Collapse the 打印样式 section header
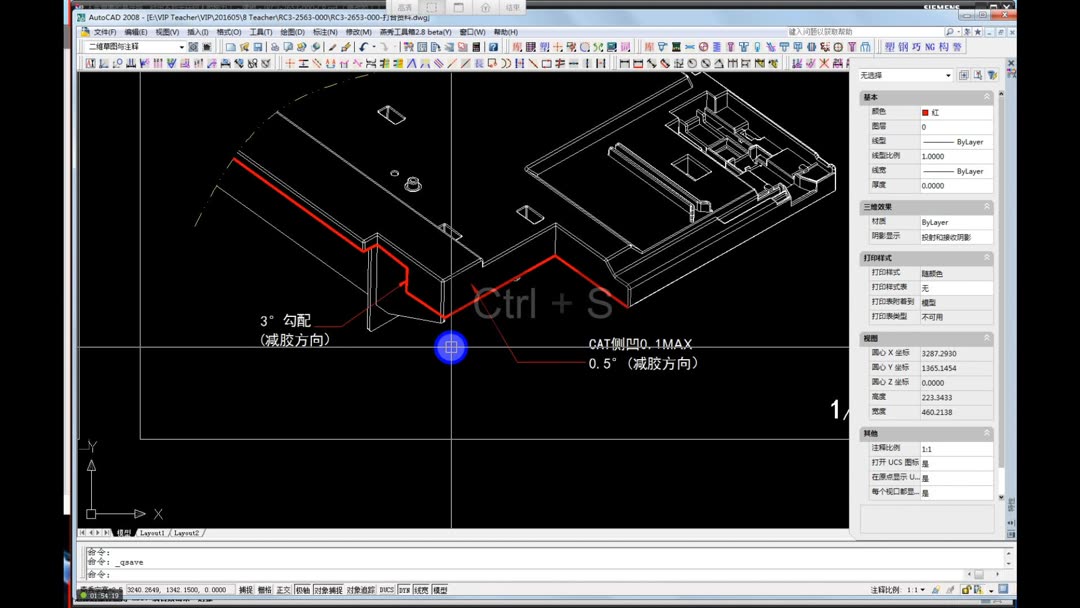1080x608 pixels. [x=988, y=257]
